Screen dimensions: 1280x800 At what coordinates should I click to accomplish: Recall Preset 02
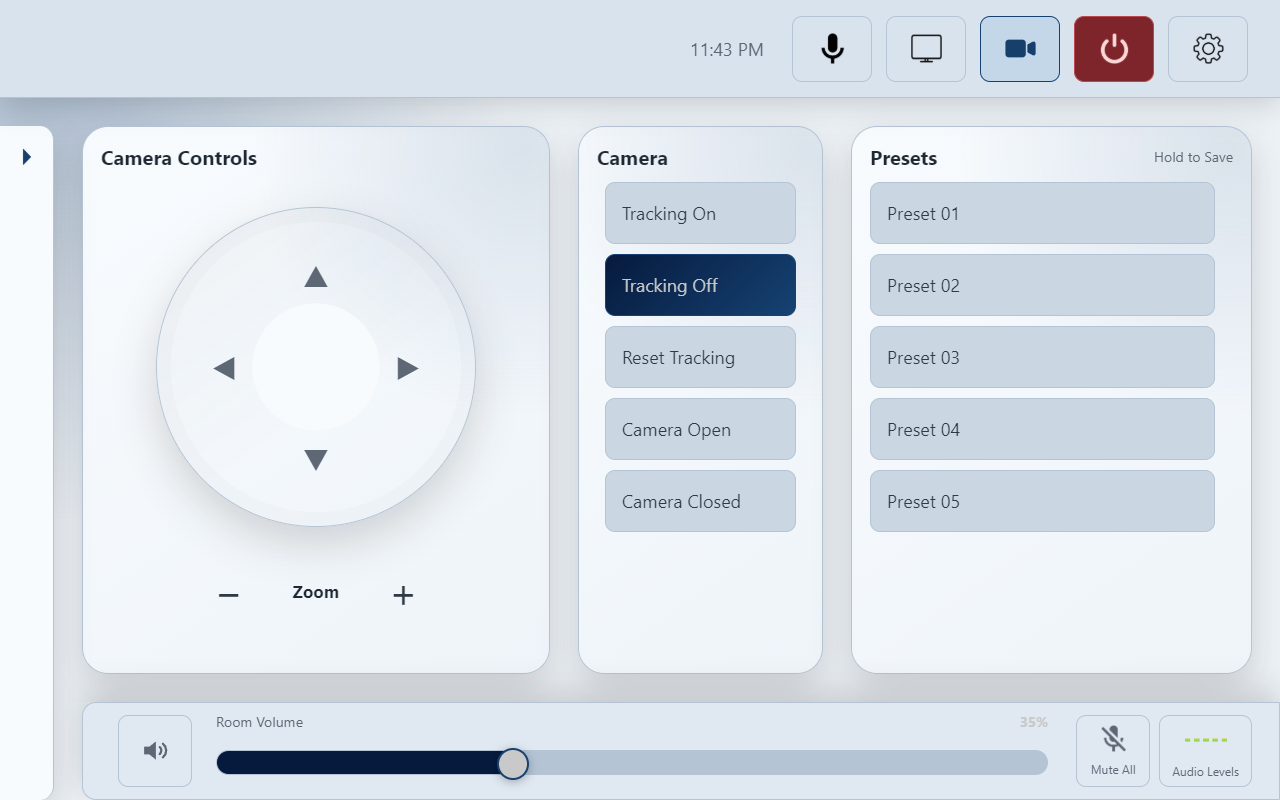pyautogui.click(x=1042, y=285)
